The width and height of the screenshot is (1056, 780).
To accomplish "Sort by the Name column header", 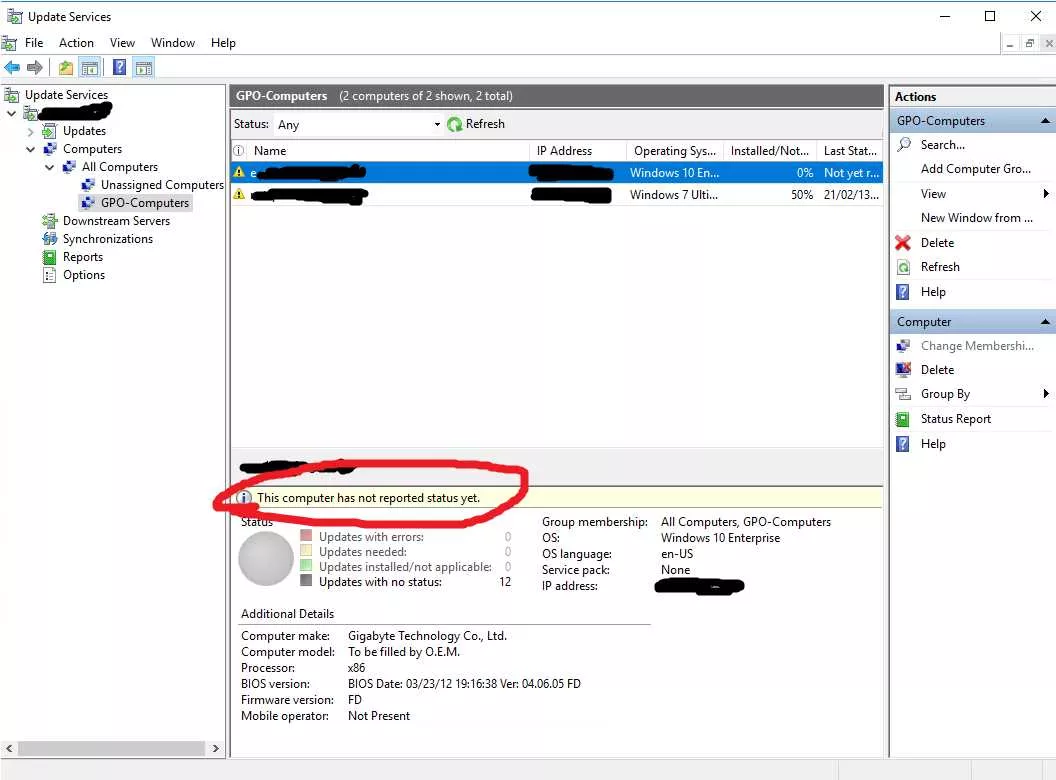I will (388, 151).
